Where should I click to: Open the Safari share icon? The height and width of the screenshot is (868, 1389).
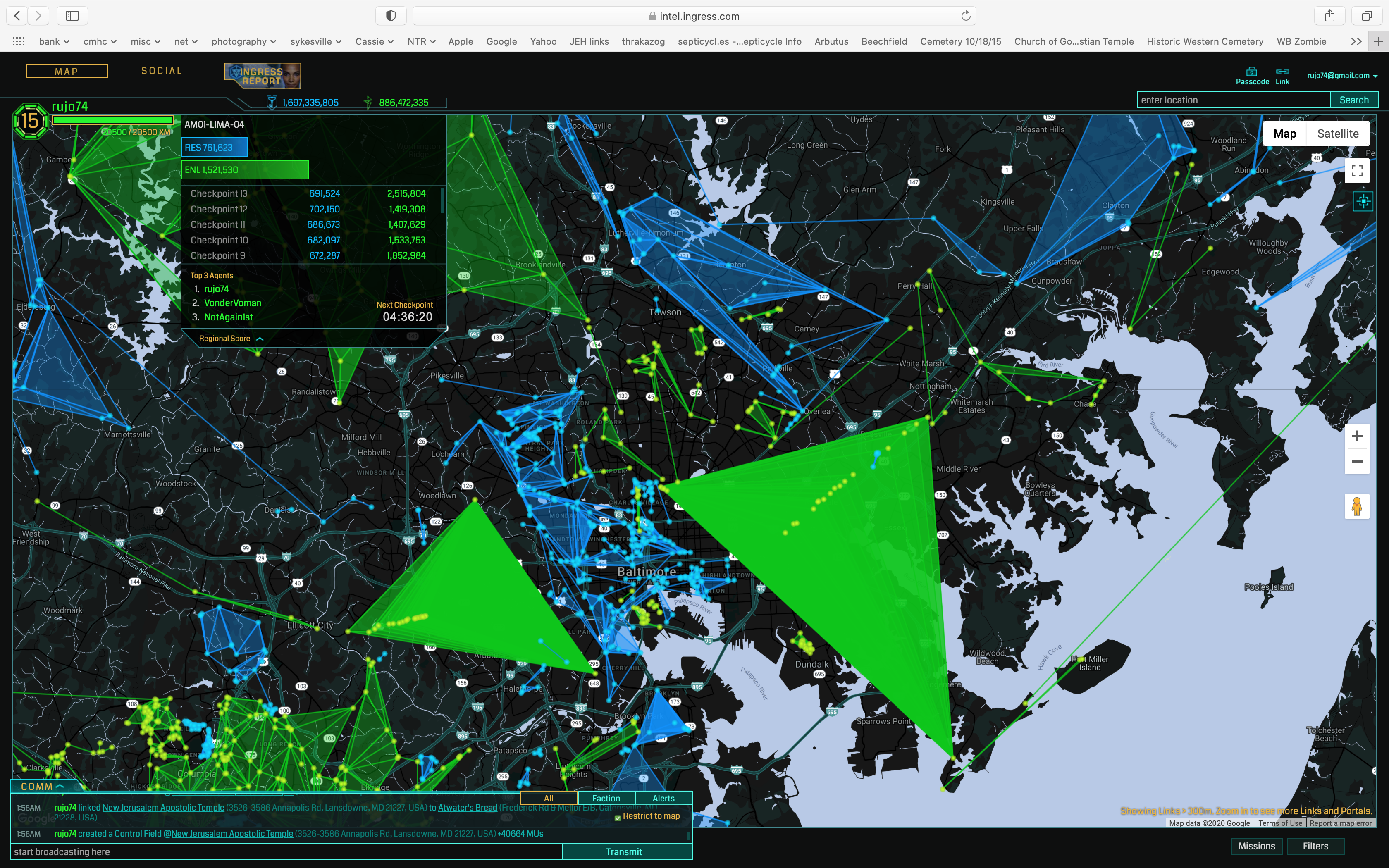pyautogui.click(x=1330, y=16)
